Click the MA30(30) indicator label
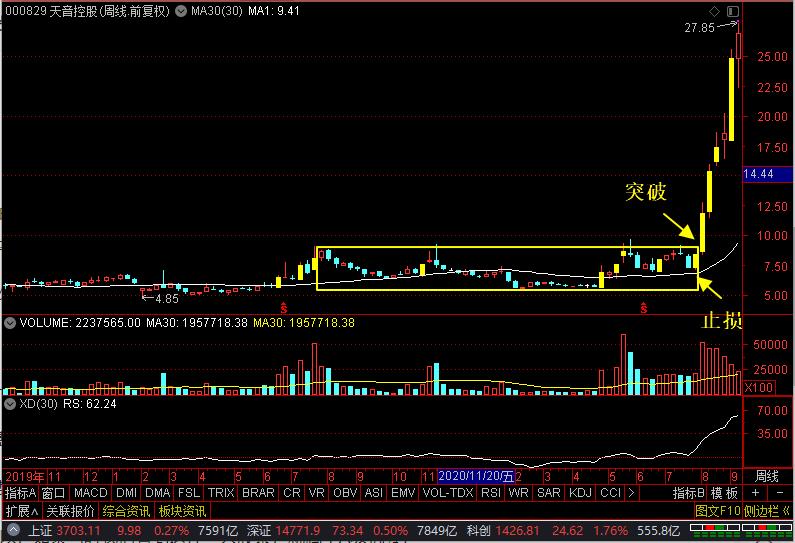Viewport: 795px width, 543px height. pos(216,11)
